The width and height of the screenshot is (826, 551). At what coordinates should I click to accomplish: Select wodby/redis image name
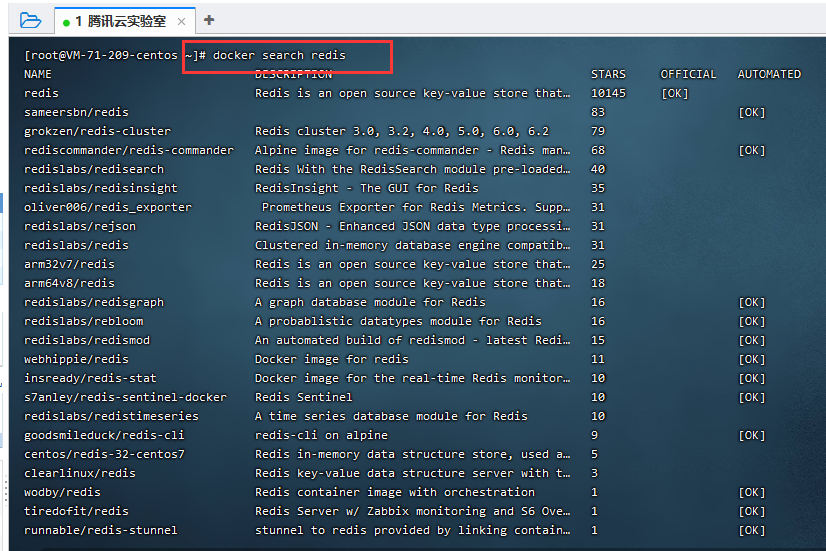click(x=62, y=491)
